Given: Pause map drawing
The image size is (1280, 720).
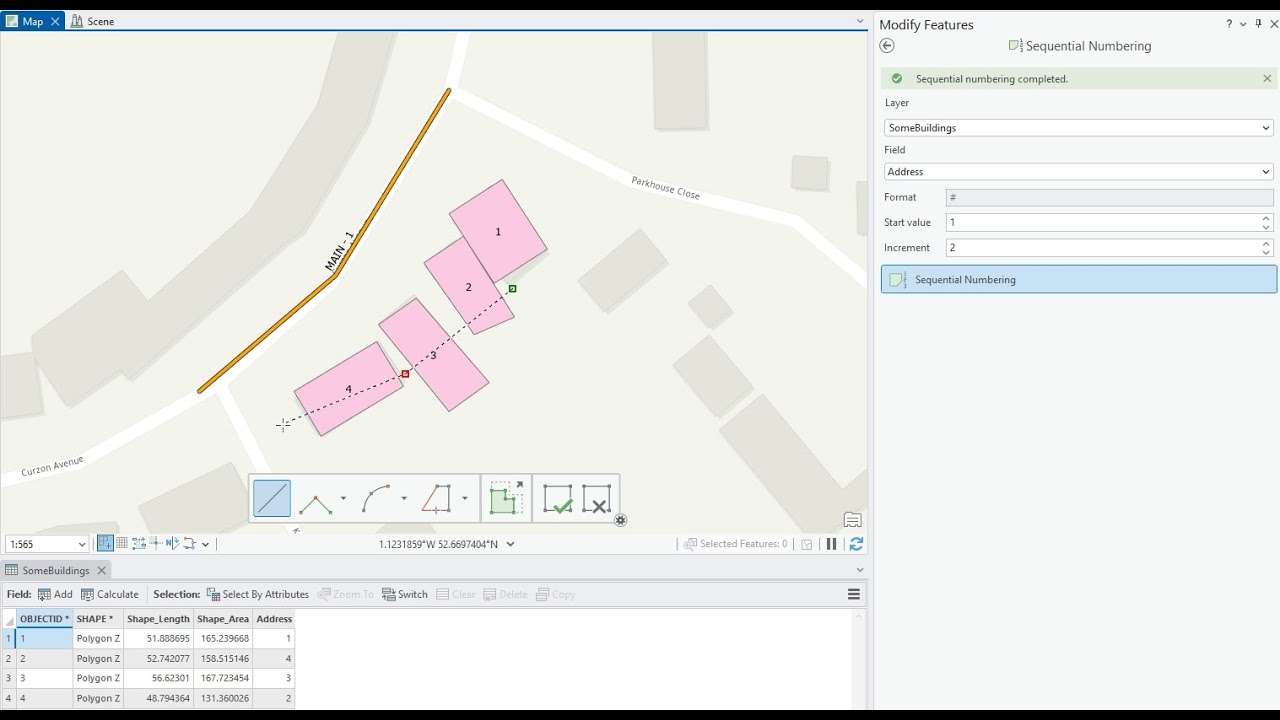Looking at the screenshot, I should (831, 544).
